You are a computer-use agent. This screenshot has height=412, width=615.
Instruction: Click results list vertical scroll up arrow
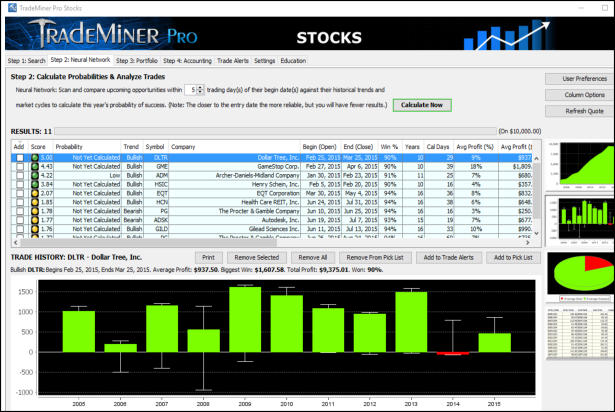537,158
